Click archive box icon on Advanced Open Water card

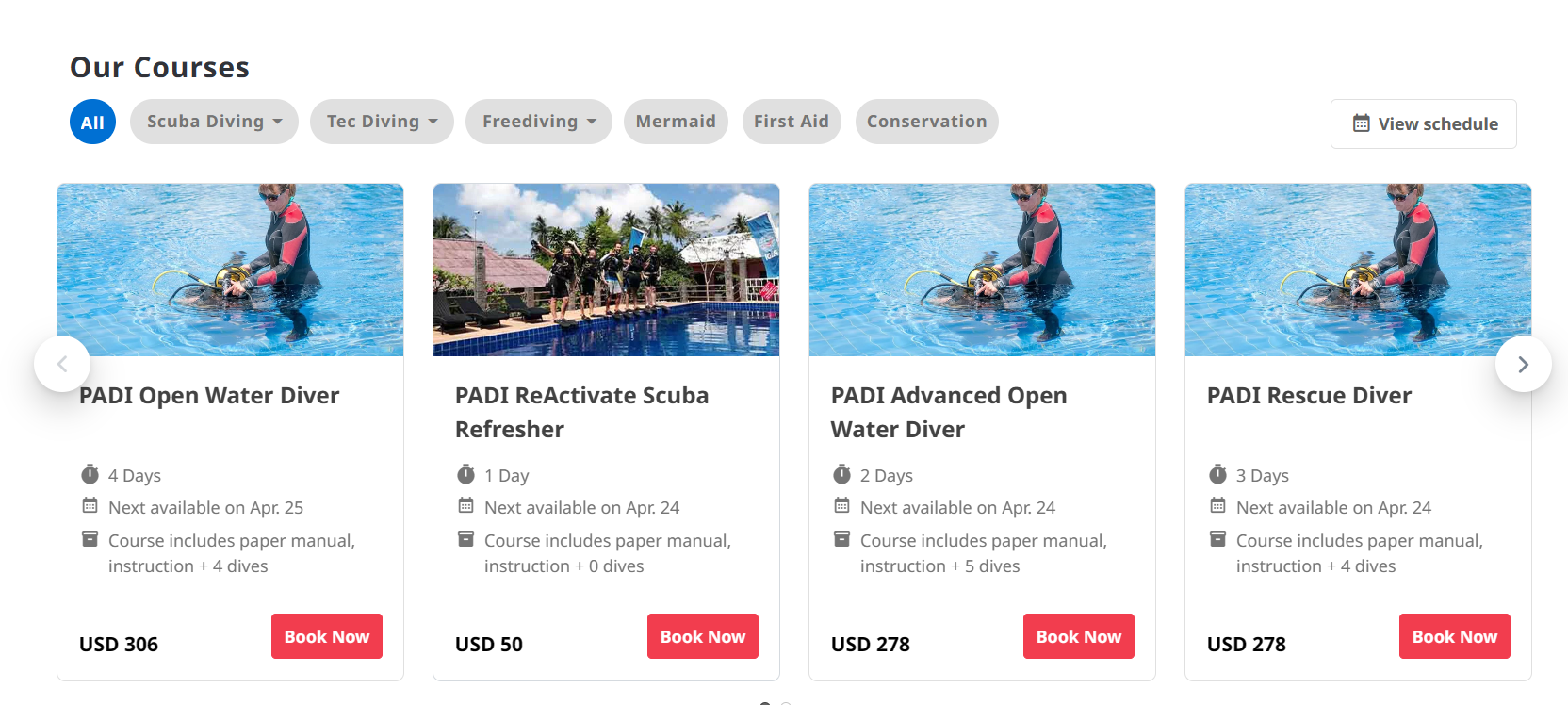pos(841,539)
